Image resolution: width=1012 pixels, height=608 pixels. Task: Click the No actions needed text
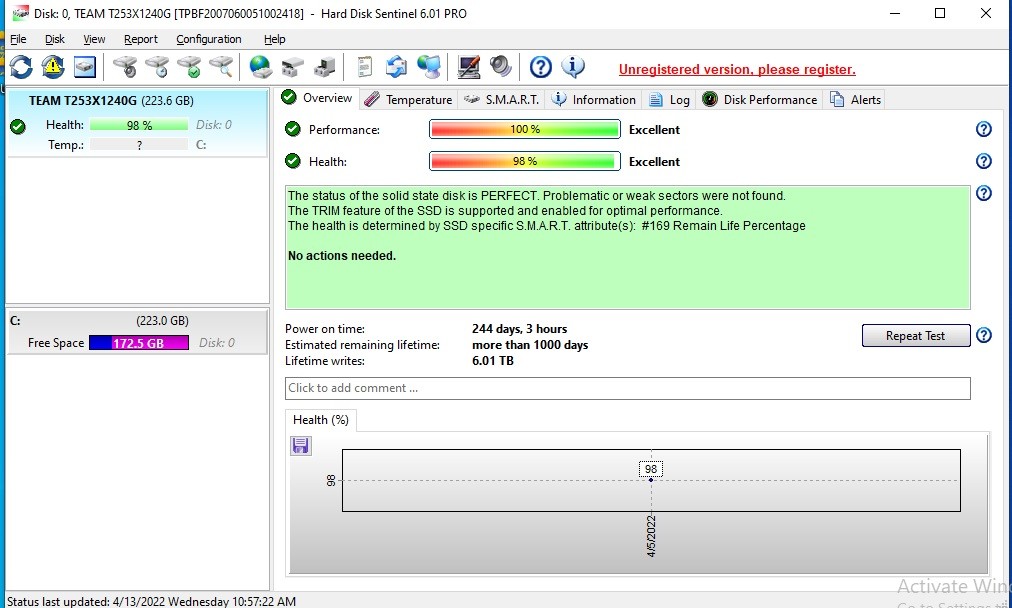point(342,256)
